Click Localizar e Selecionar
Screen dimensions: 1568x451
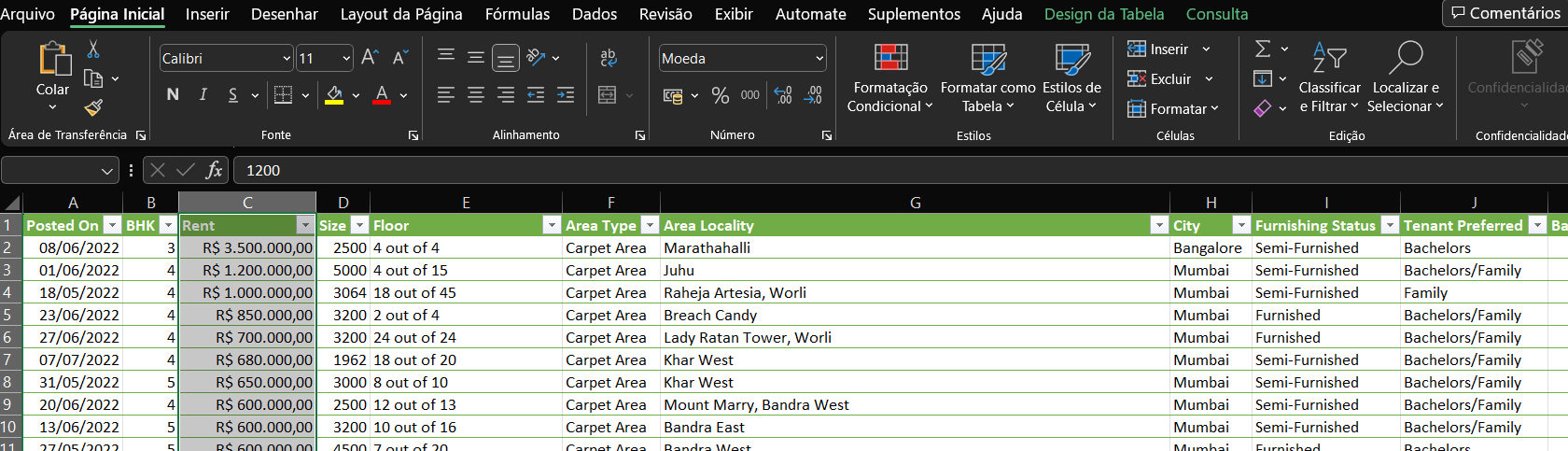point(1405,78)
